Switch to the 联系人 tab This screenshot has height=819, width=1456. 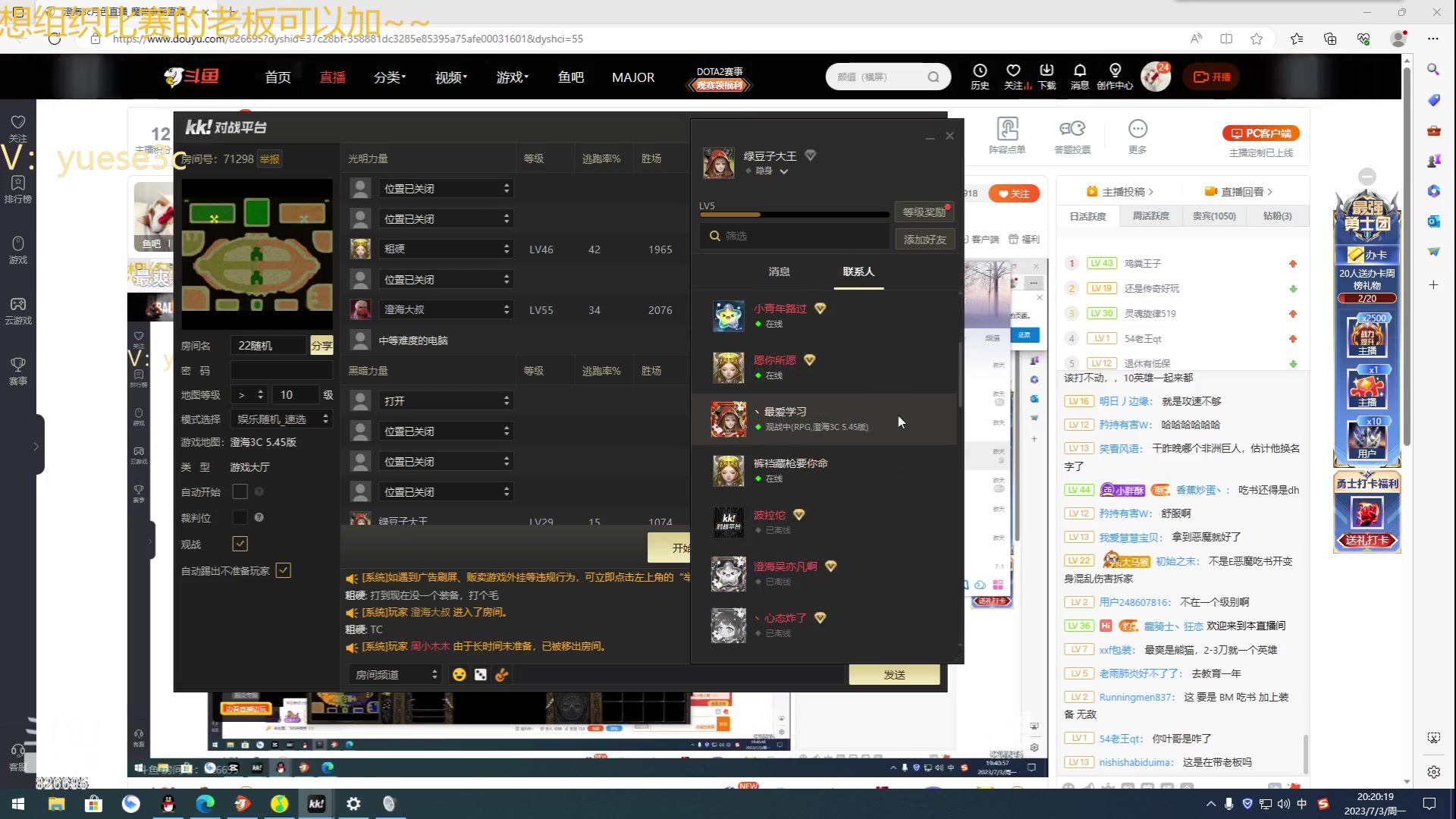point(858,271)
